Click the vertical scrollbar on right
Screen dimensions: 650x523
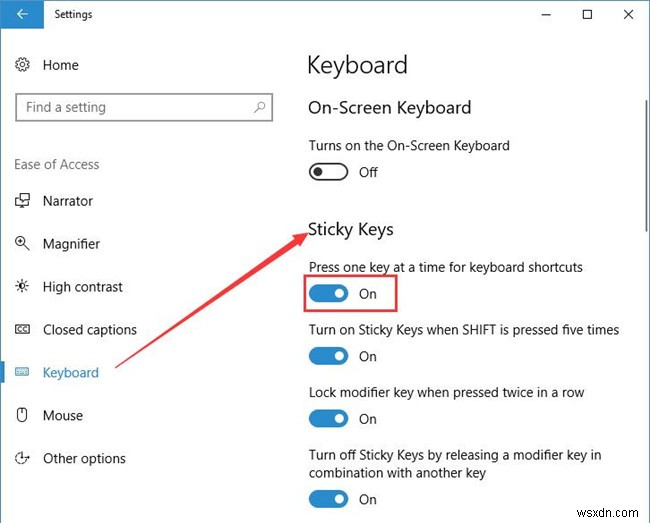pyautogui.click(x=646, y=166)
